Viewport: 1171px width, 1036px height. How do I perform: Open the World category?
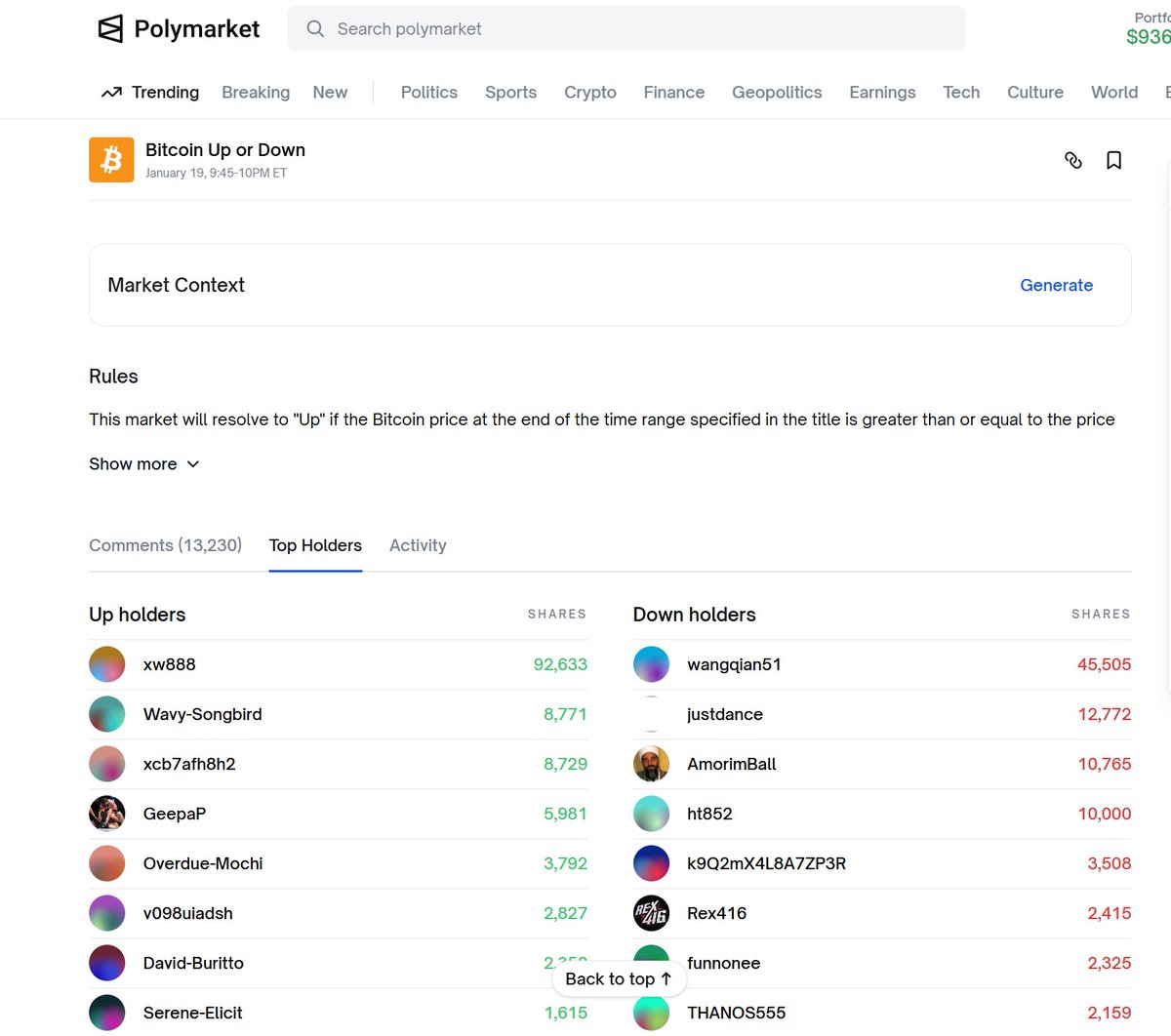1114,93
